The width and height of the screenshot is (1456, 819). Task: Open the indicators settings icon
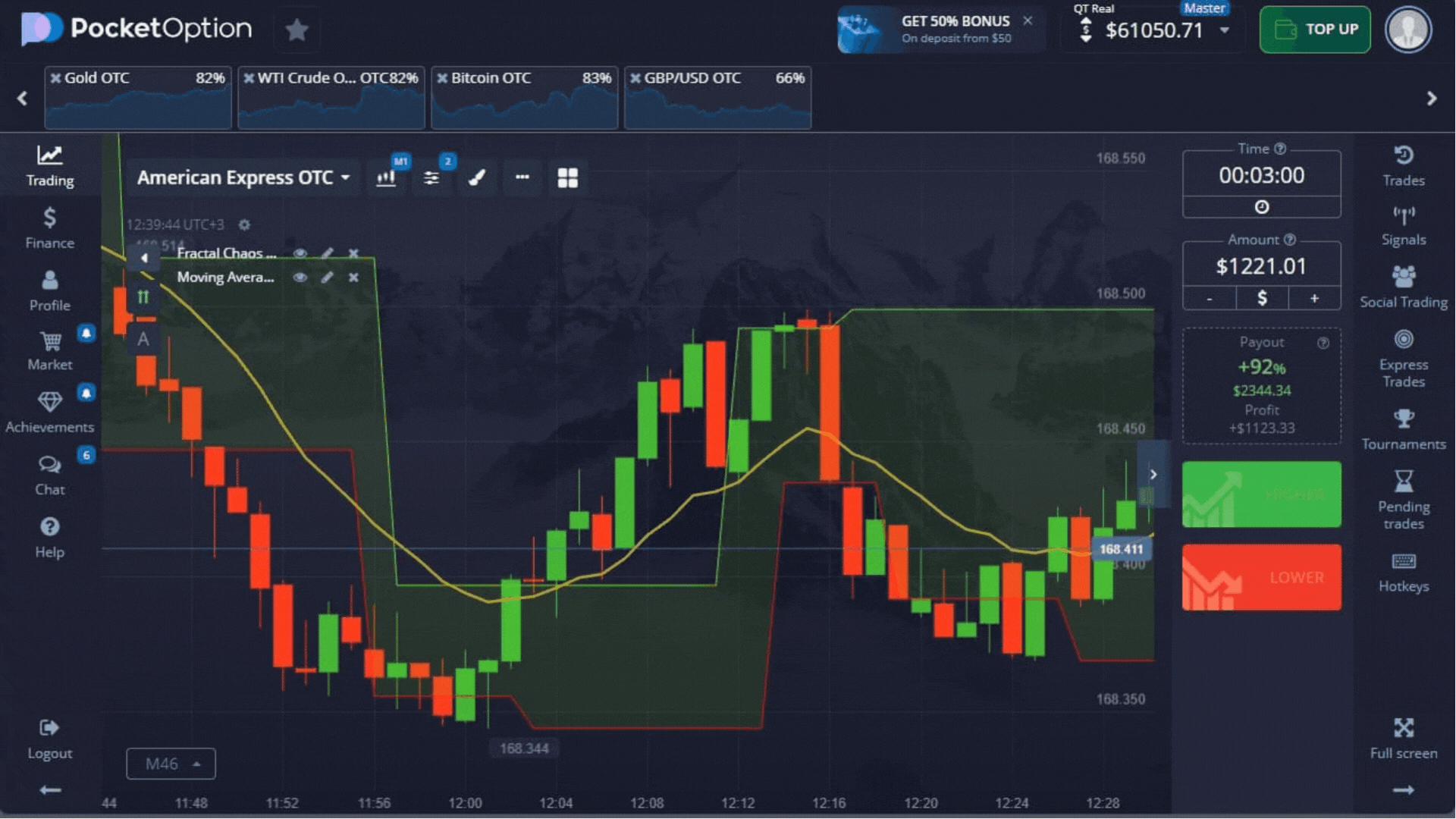point(431,177)
